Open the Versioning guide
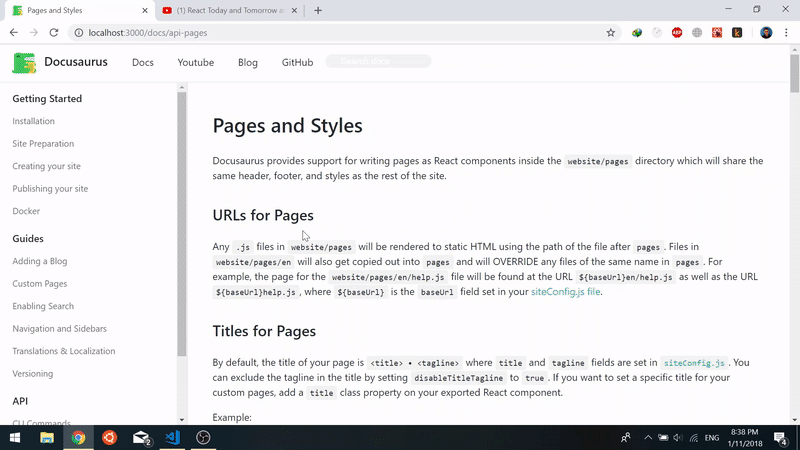 click(33, 373)
